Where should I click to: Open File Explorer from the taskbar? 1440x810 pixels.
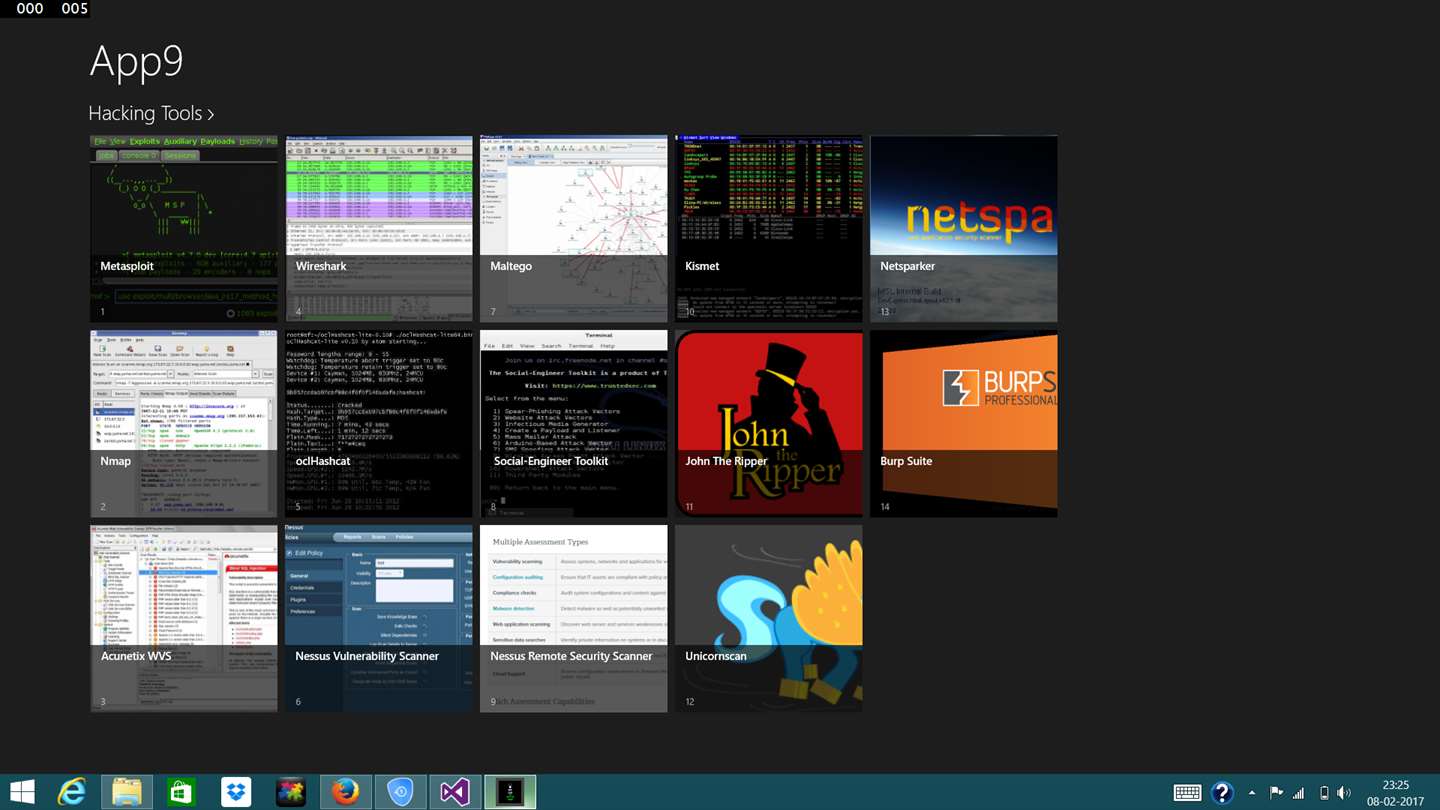pyautogui.click(x=127, y=792)
